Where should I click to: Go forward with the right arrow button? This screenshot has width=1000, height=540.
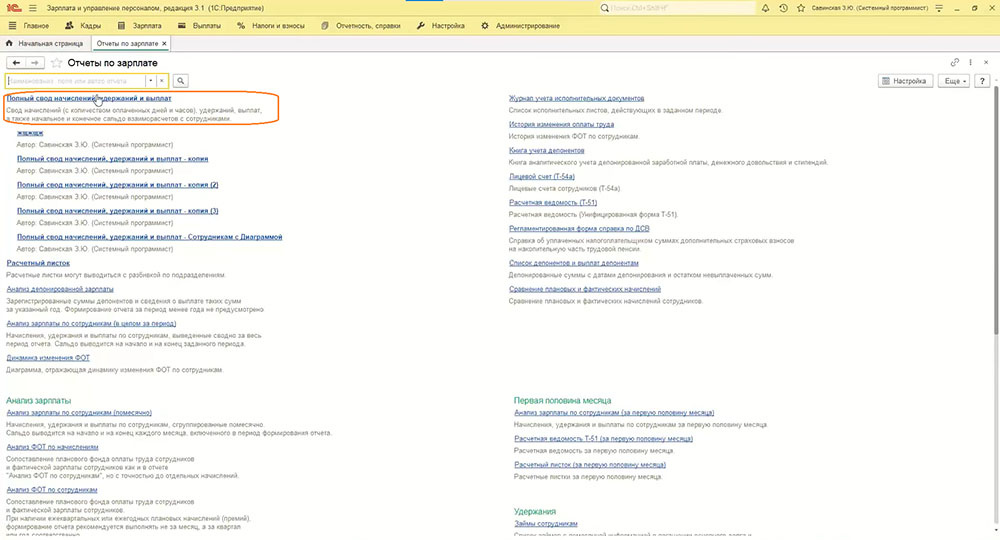35,62
